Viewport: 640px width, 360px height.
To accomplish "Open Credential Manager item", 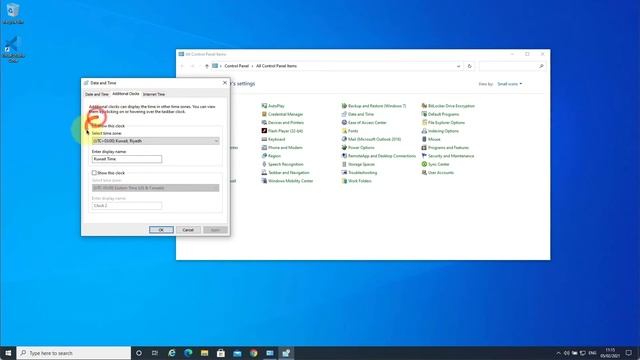I will 282,114.
